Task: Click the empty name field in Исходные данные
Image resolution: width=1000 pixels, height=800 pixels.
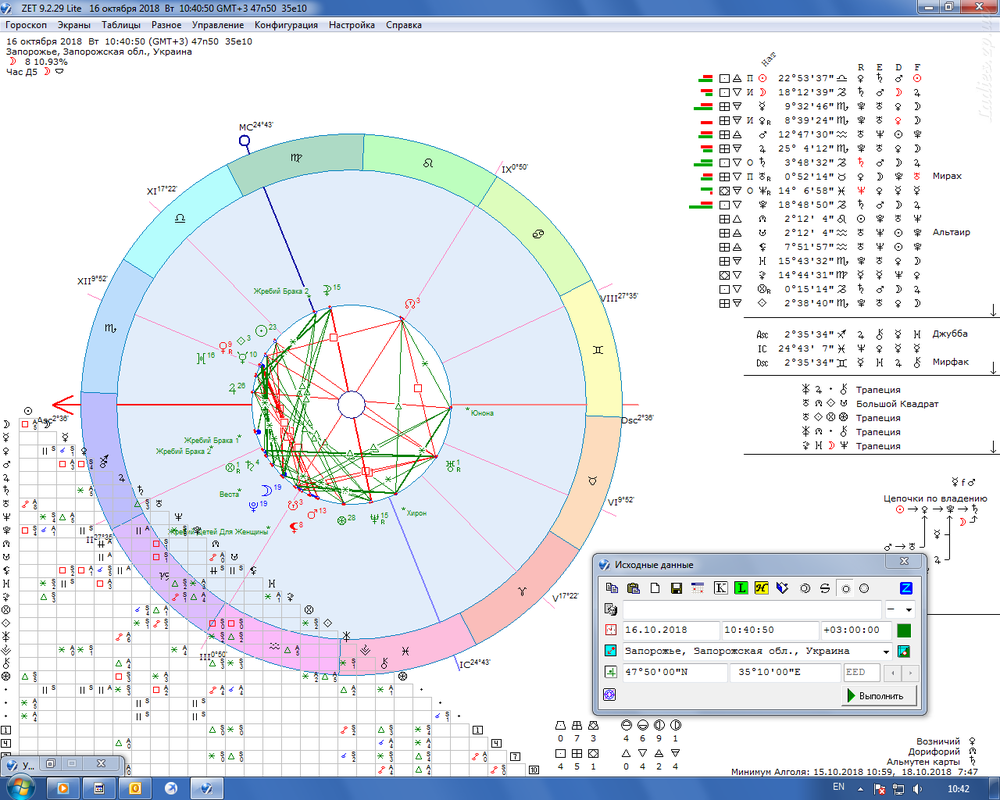Action: (x=752, y=610)
